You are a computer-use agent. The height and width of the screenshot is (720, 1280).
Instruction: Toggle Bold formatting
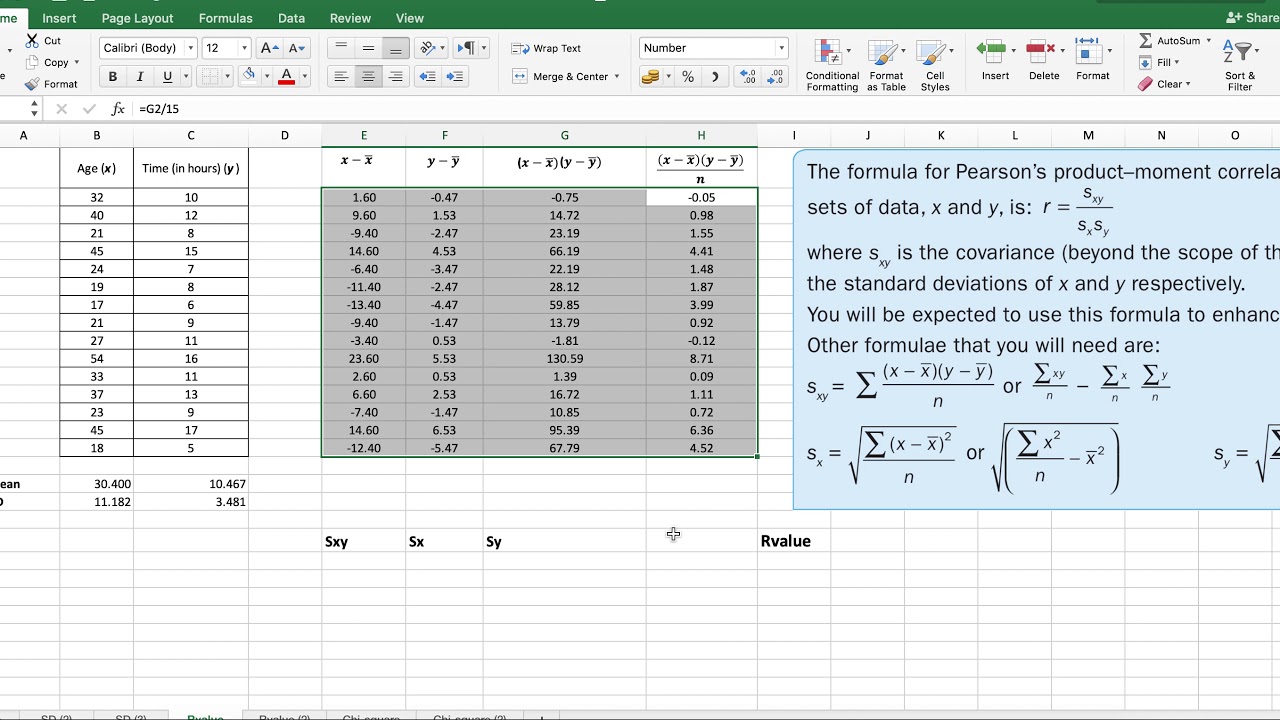pyautogui.click(x=112, y=77)
